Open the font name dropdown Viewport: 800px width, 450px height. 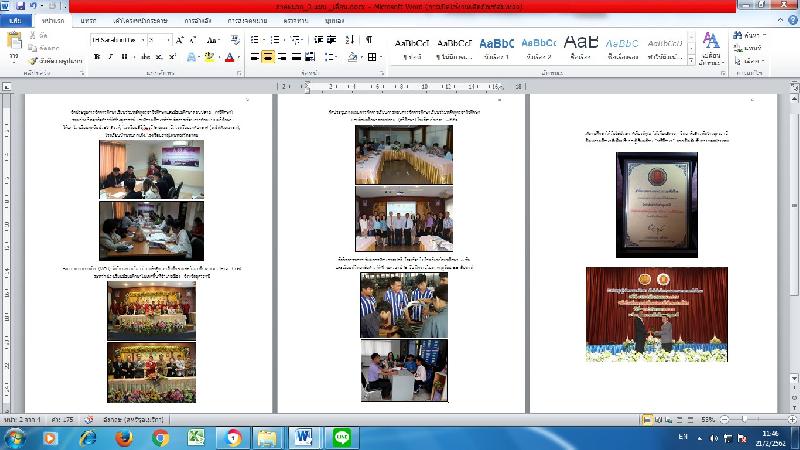click(x=143, y=40)
